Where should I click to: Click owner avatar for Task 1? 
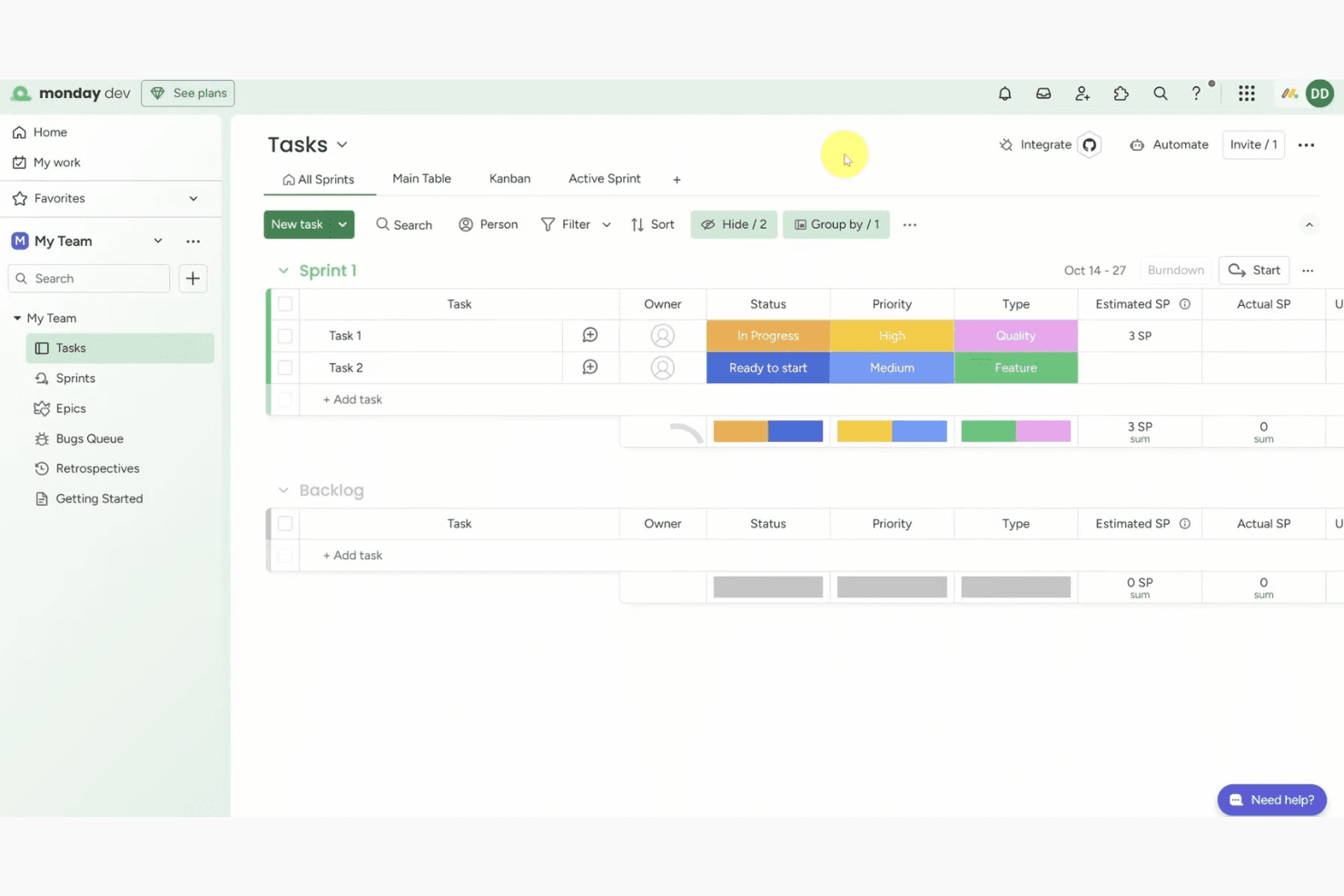[x=663, y=336]
